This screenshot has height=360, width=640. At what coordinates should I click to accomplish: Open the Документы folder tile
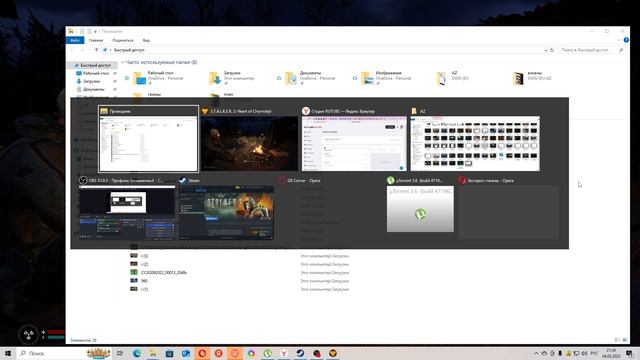point(310,78)
